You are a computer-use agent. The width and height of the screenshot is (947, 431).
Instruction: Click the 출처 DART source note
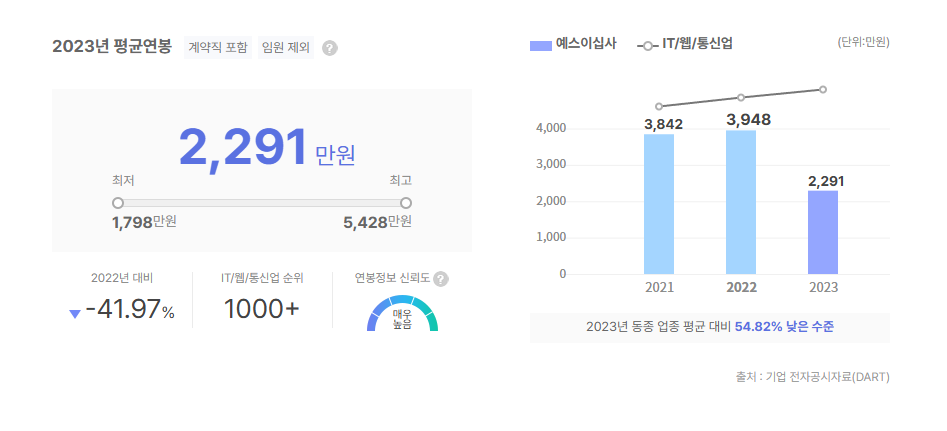coord(812,377)
